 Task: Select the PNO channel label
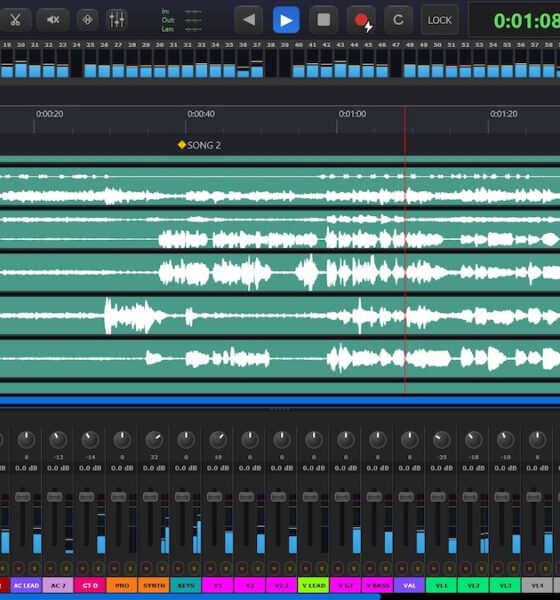122,585
